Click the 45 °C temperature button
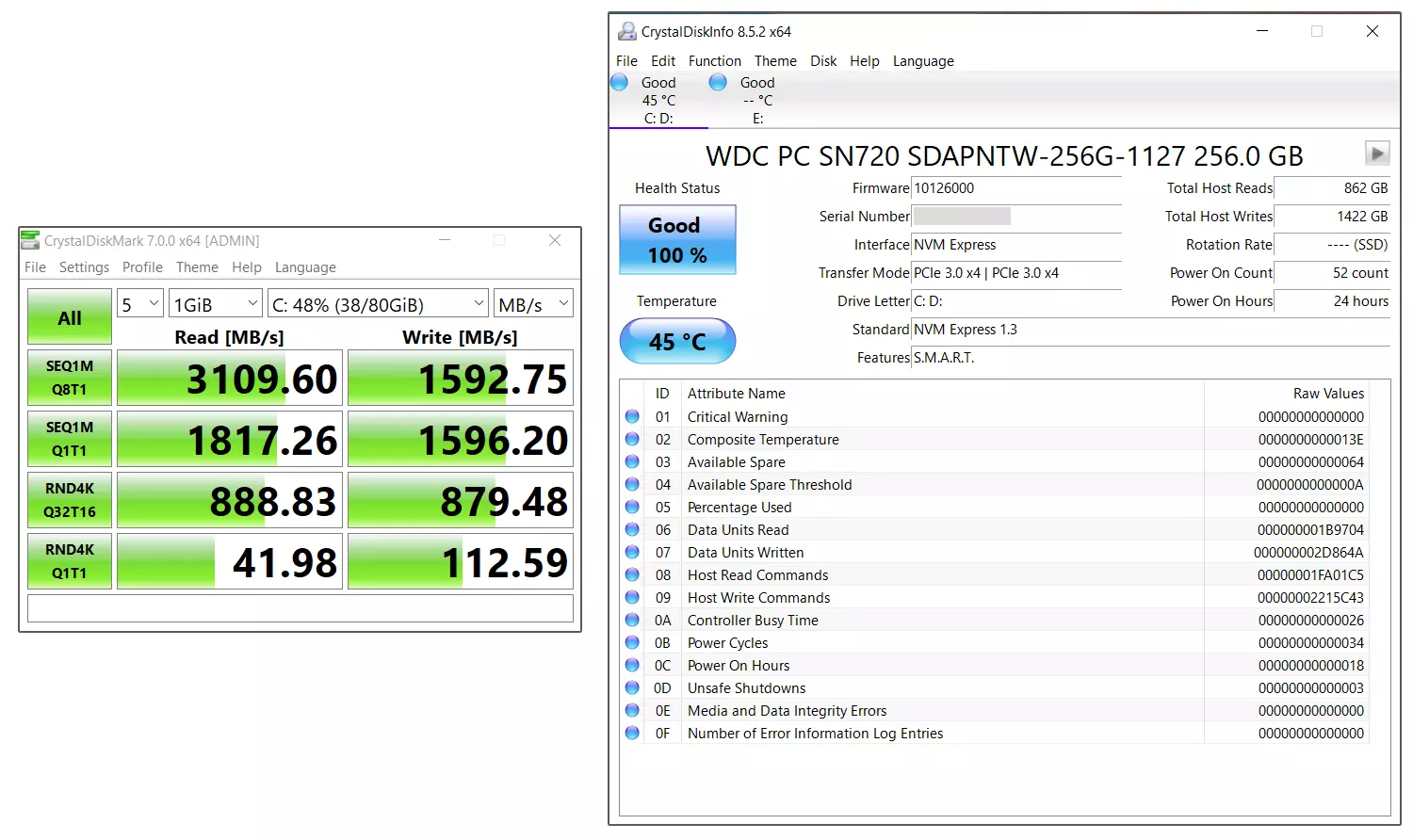Viewport: 1413px width, 840px height. pyautogui.click(x=677, y=341)
